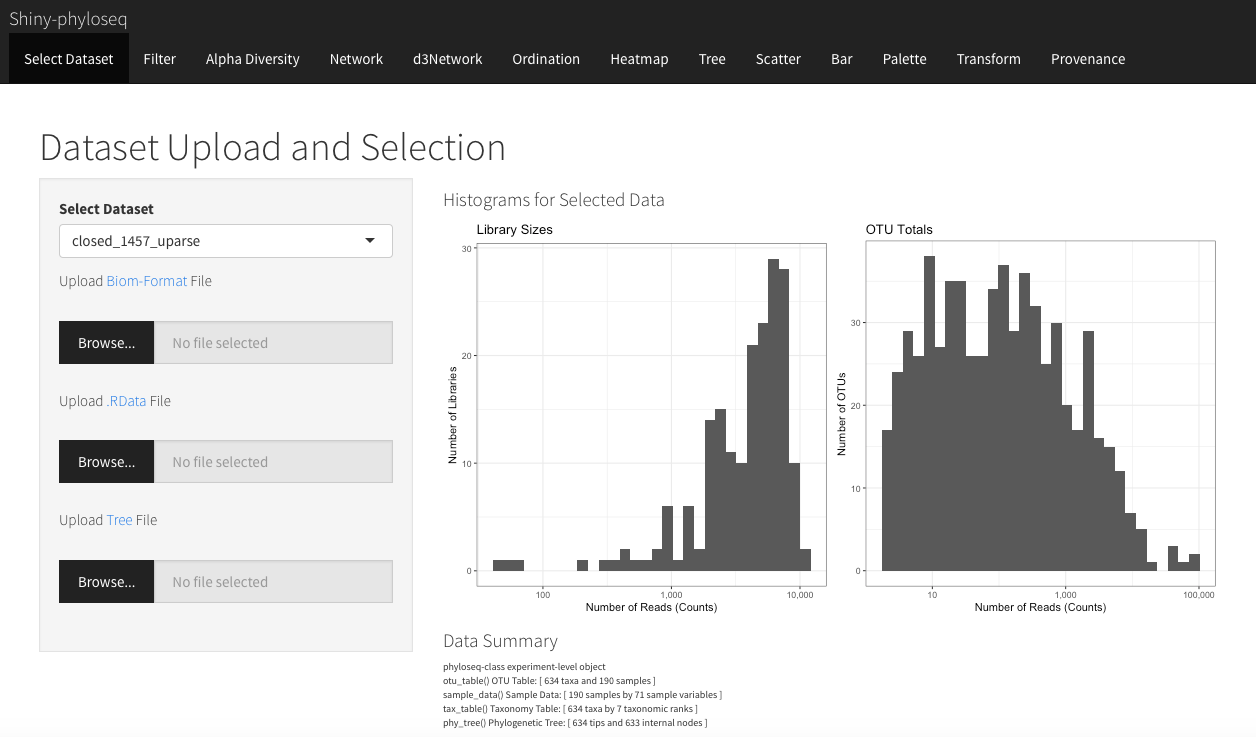Open the Scatter tab
This screenshot has height=737, width=1256.
tap(778, 59)
